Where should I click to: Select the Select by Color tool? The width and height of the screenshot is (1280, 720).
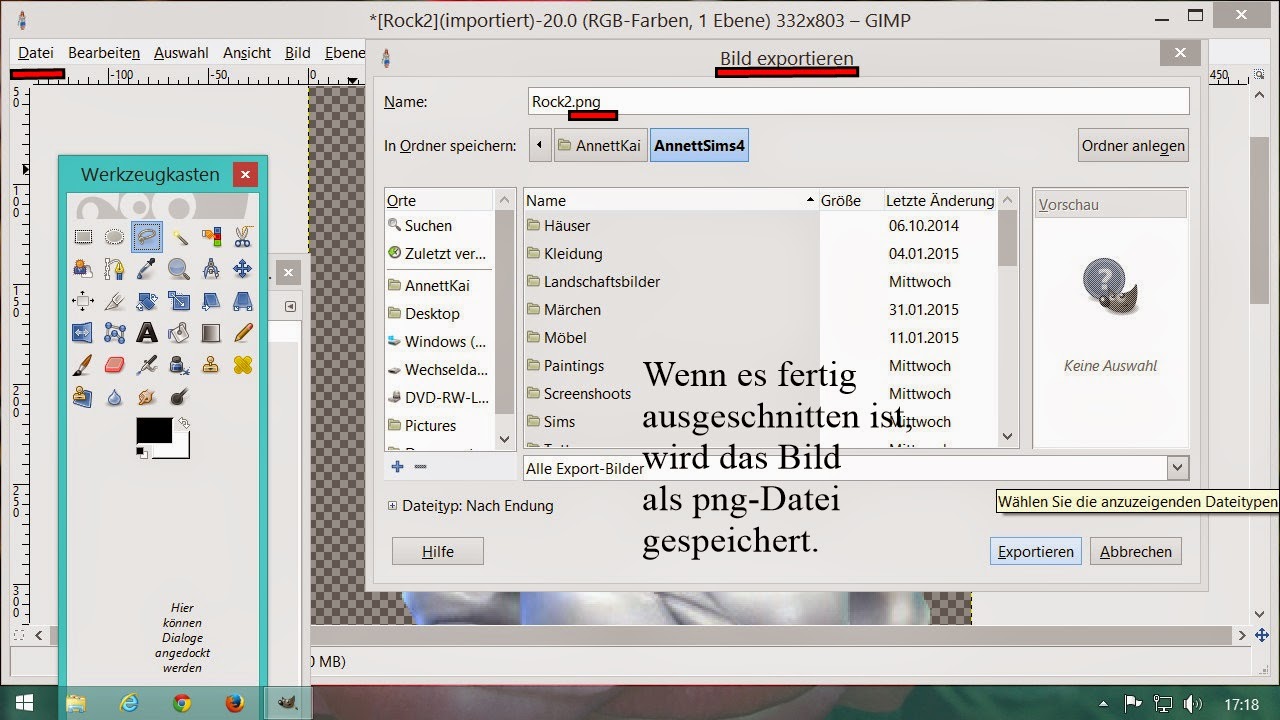point(211,237)
